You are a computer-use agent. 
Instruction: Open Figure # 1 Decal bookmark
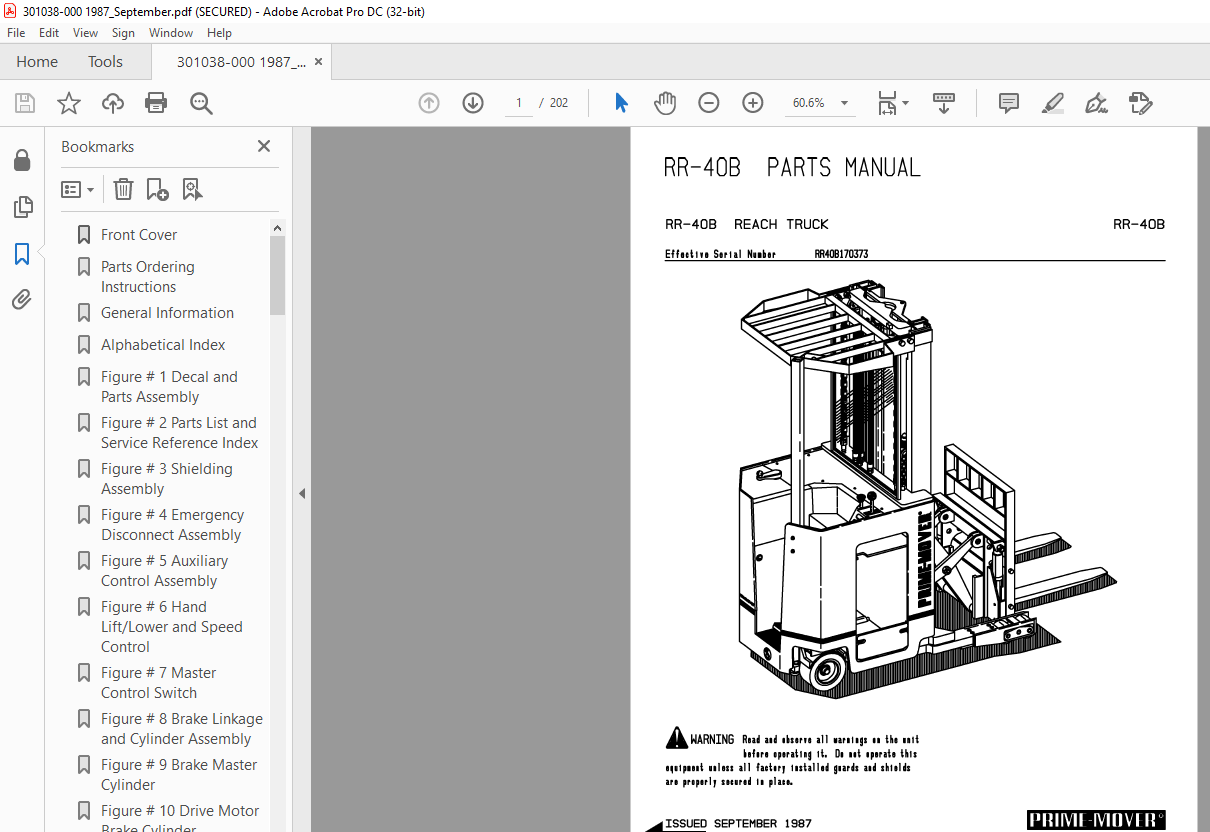169,387
